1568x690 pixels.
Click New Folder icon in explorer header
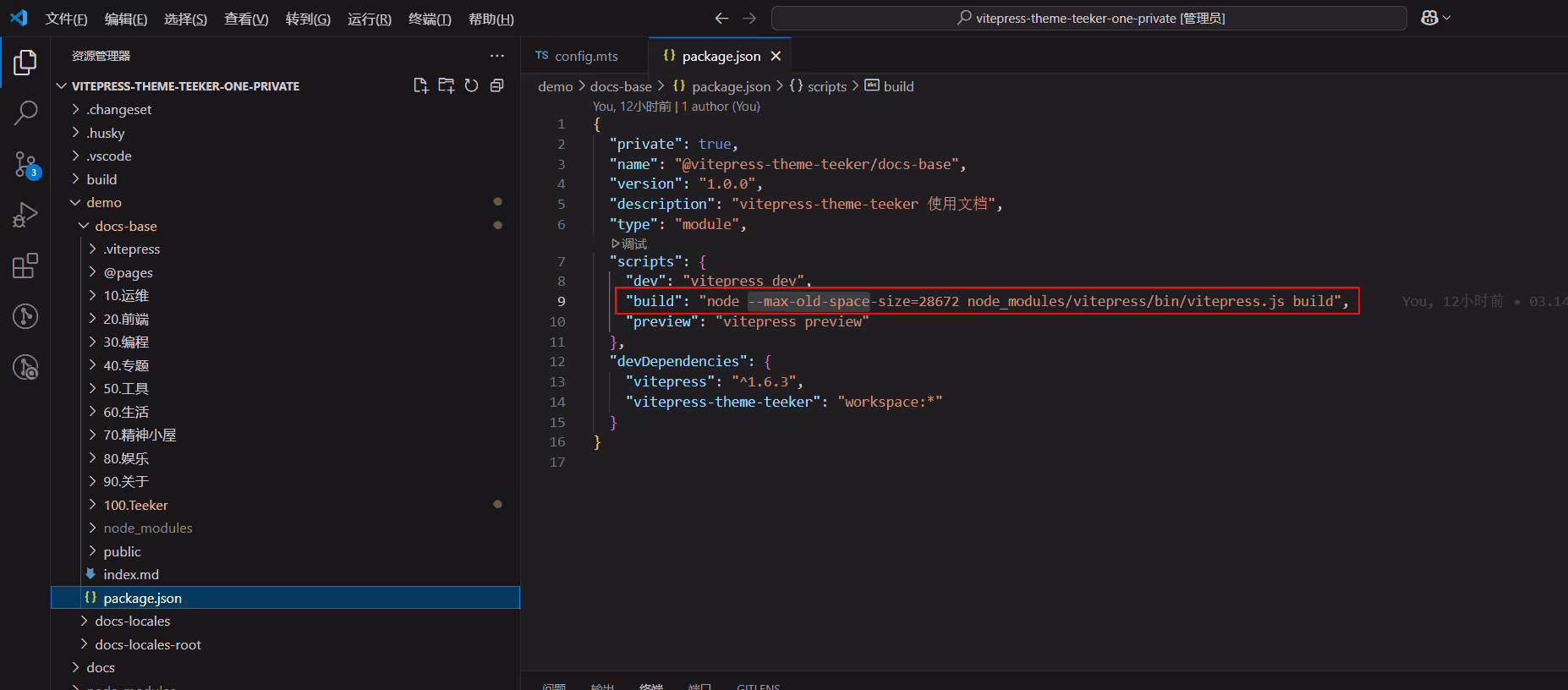447,85
